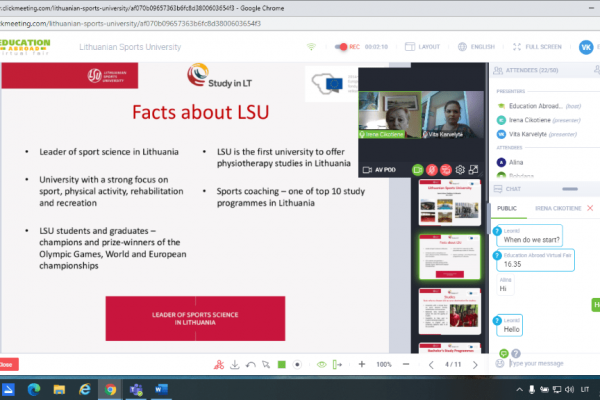Toggle the green camera button in AV pod
Image resolution: width=600 pixels, height=400 pixels.
coord(417,170)
